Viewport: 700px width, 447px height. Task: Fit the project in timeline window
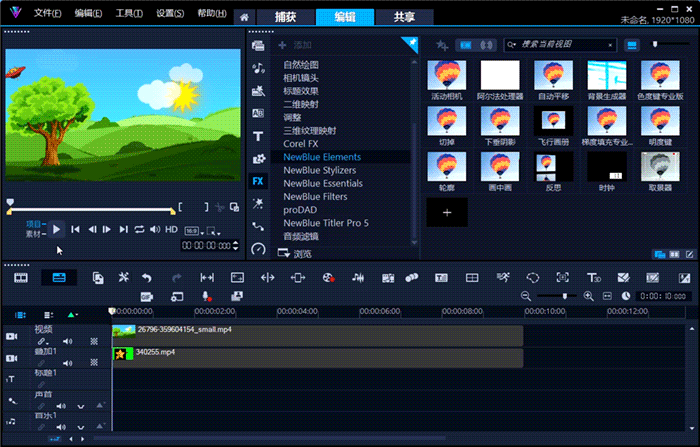[x=607, y=296]
